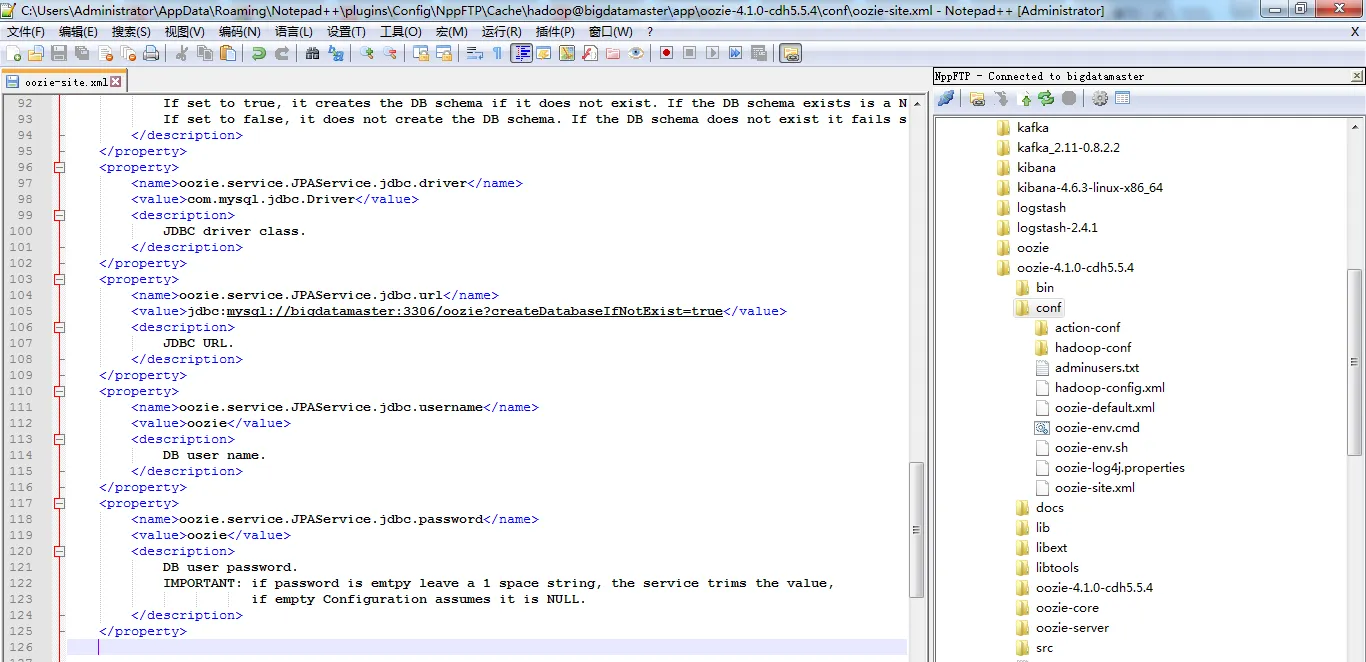Open the 搜索(S) menu

tap(131, 32)
